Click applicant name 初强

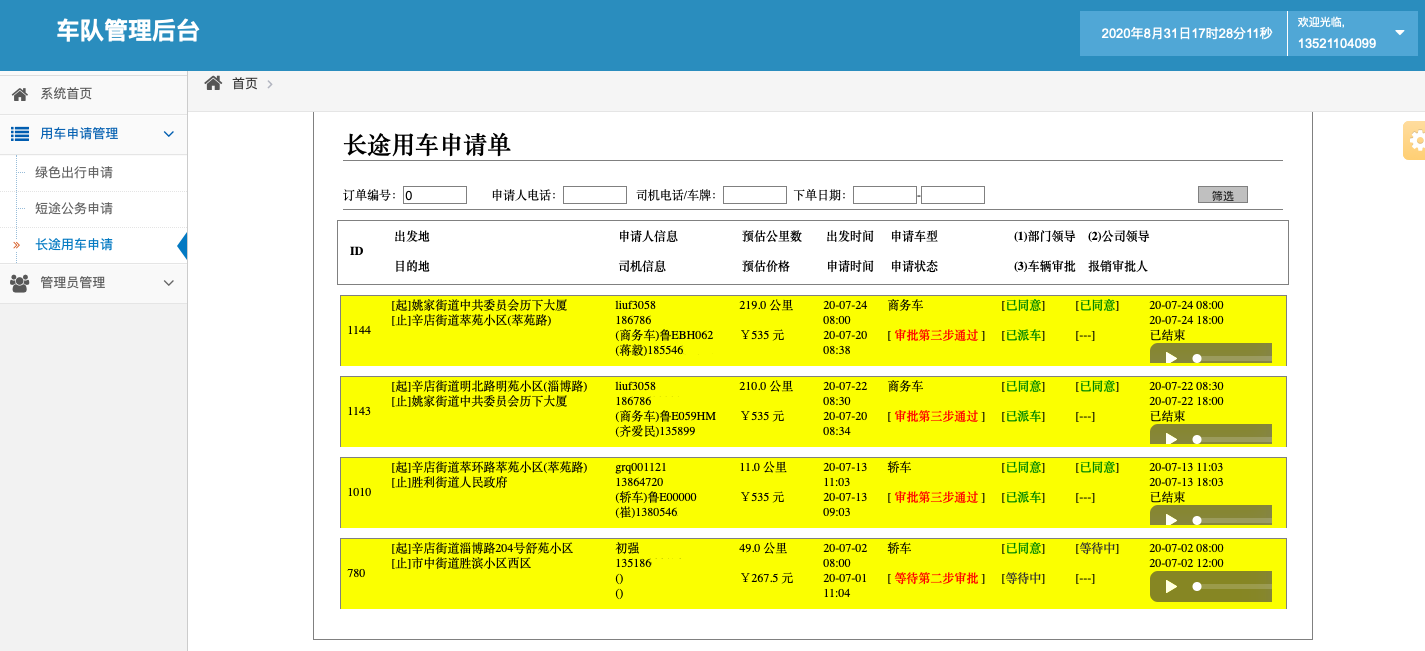click(x=628, y=548)
